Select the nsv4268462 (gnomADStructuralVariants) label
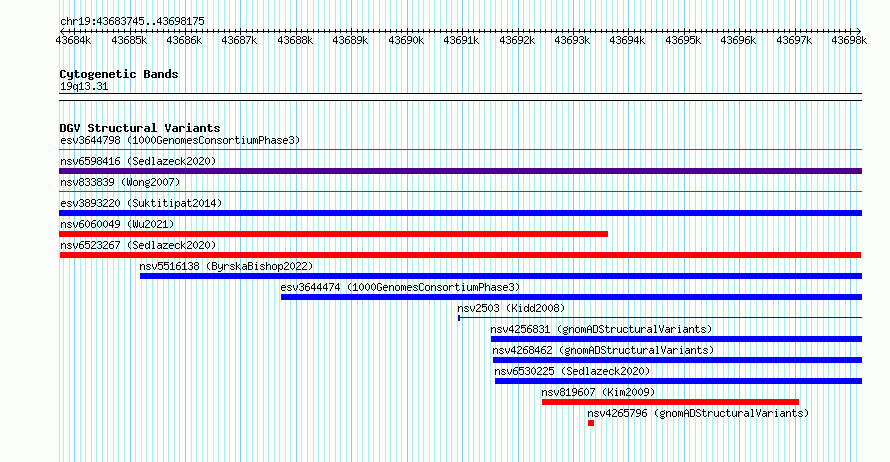Image resolution: width=890 pixels, height=462 pixels. pyautogui.click(x=603, y=350)
